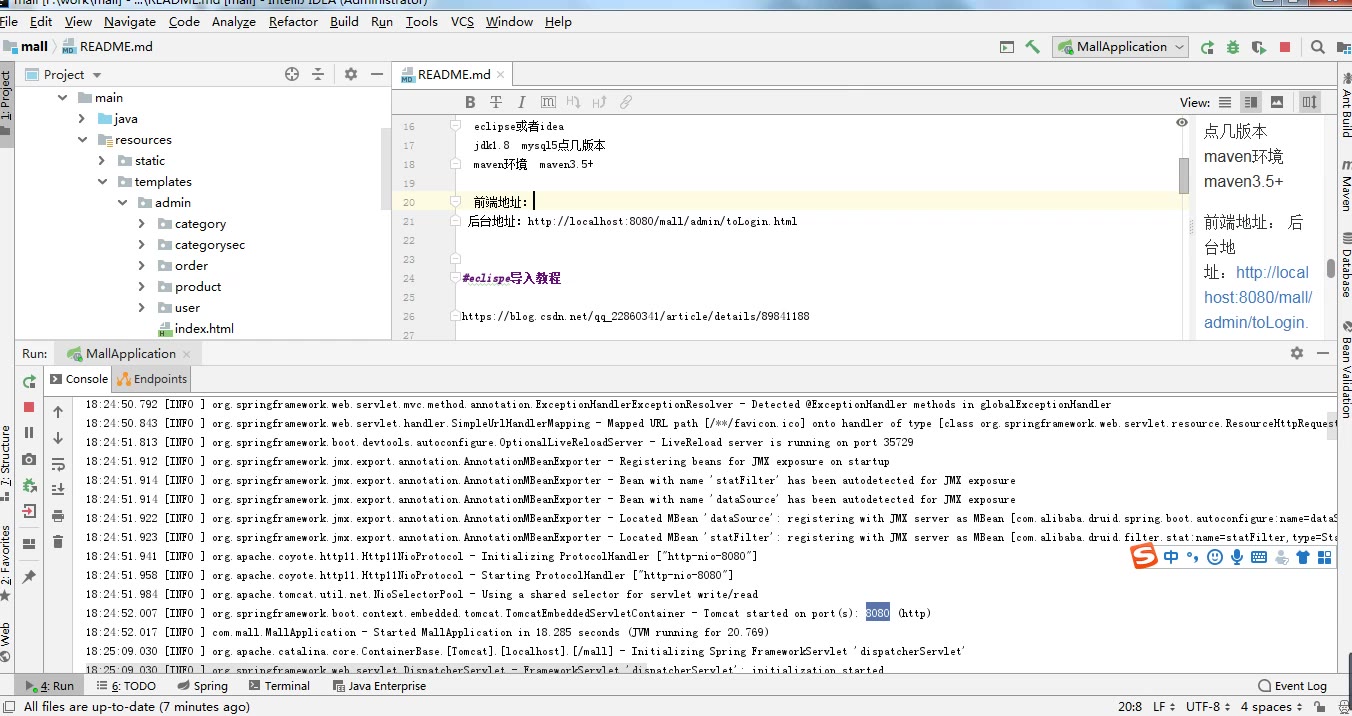Open Run panel settings gear
The image size is (1352, 716).
click(x=1297, y=353)
